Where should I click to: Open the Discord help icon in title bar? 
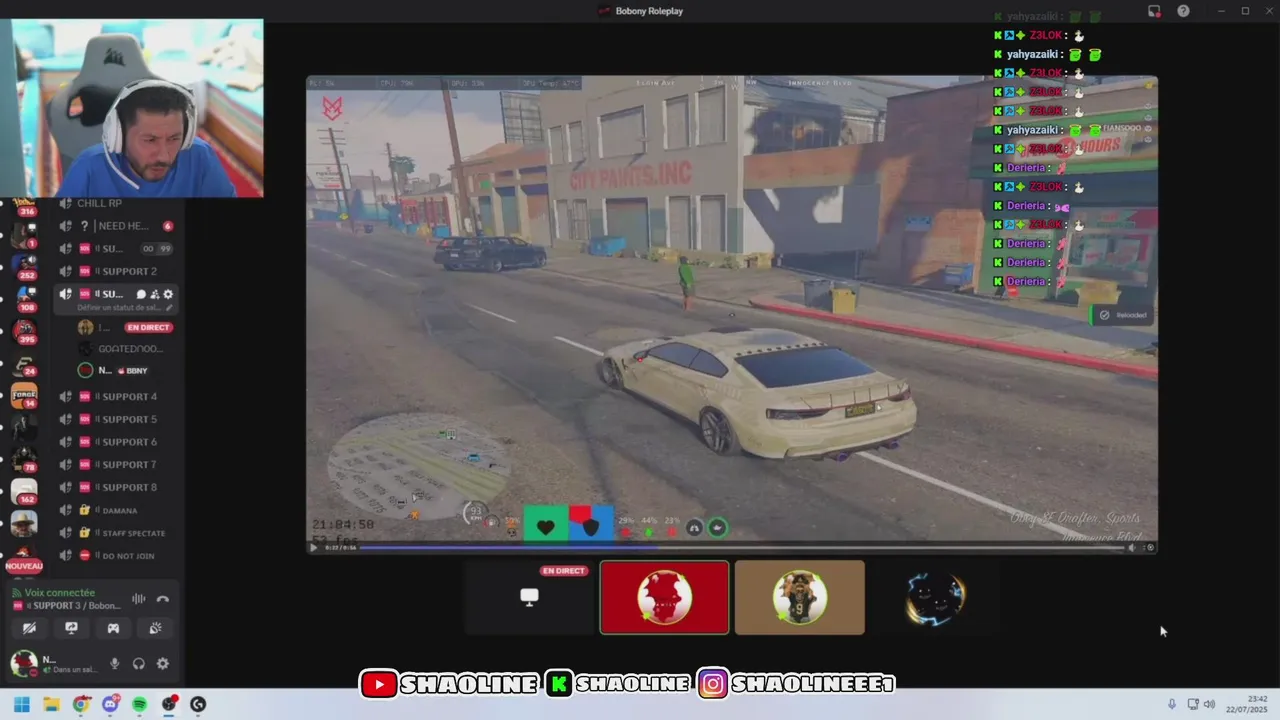pyautogui.click(x=1184, y=11)
